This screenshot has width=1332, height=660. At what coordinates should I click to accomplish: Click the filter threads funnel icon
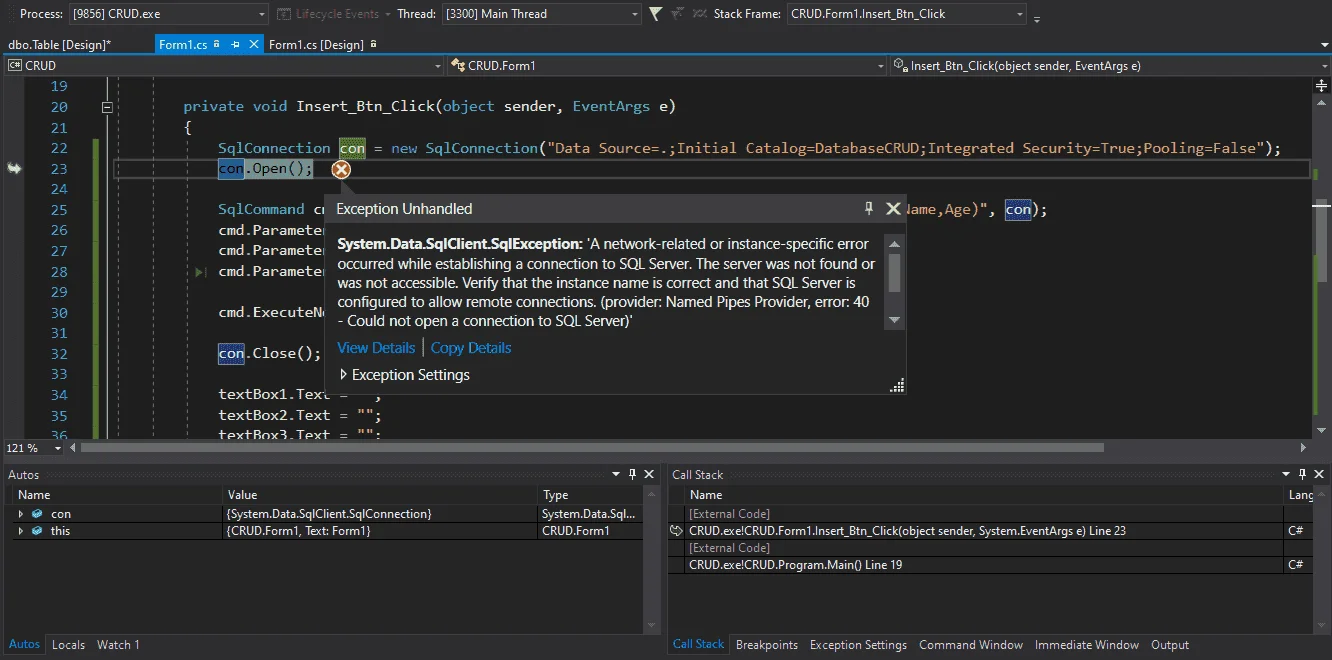(655, 14)
